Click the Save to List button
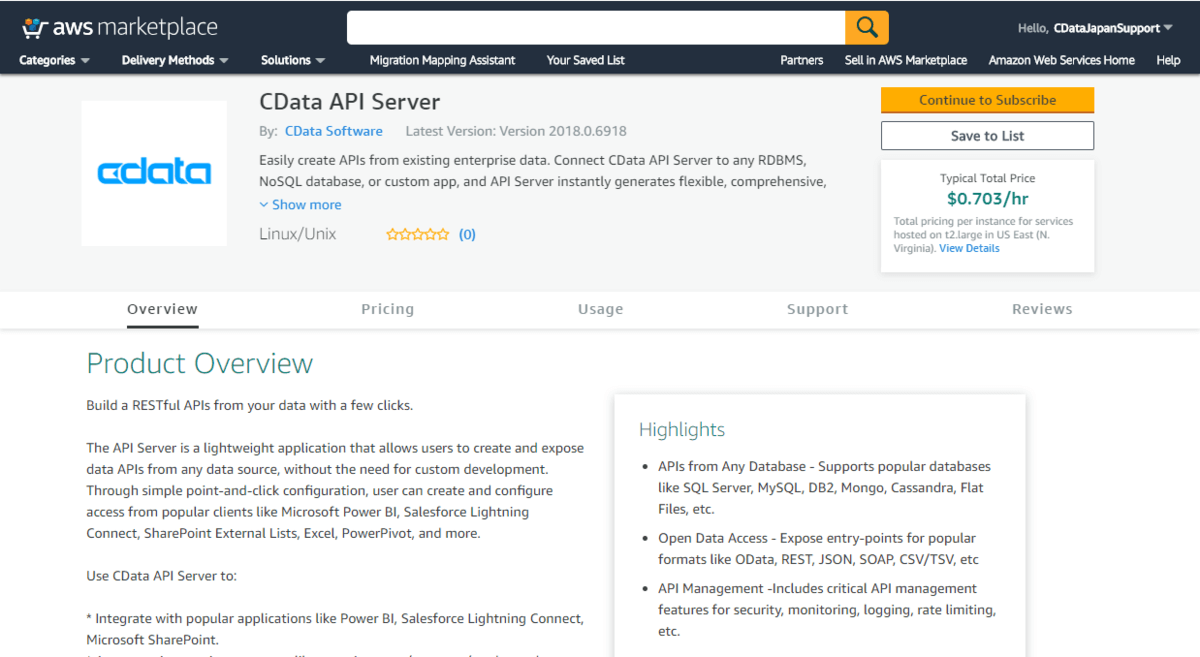This screenshot has width=1200, height=657. [x=987, y=135]
